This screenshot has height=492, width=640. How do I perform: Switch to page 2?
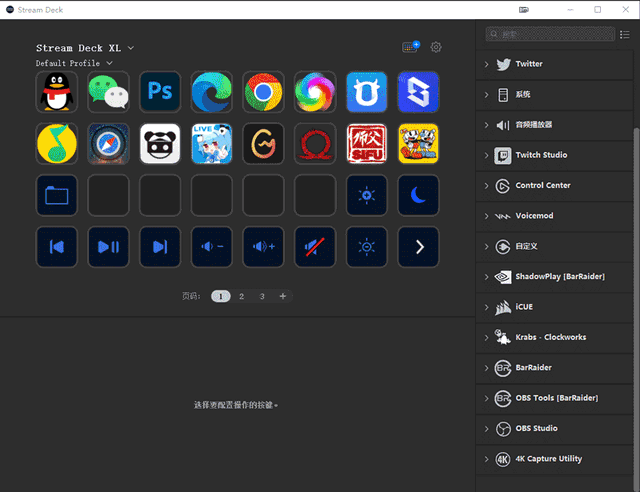tap(242, 296)
